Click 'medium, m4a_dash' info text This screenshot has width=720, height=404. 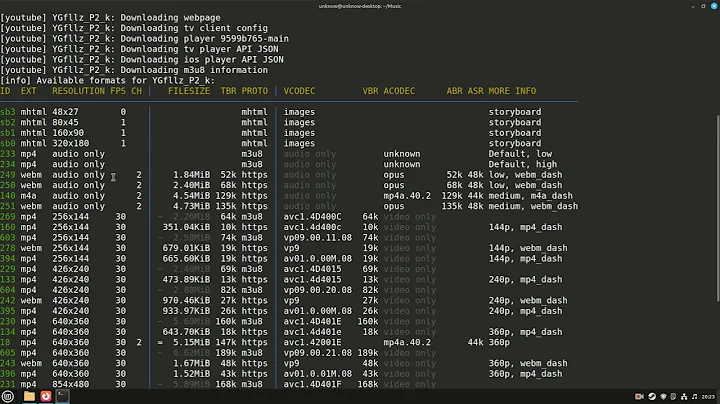tap(530, 196)
